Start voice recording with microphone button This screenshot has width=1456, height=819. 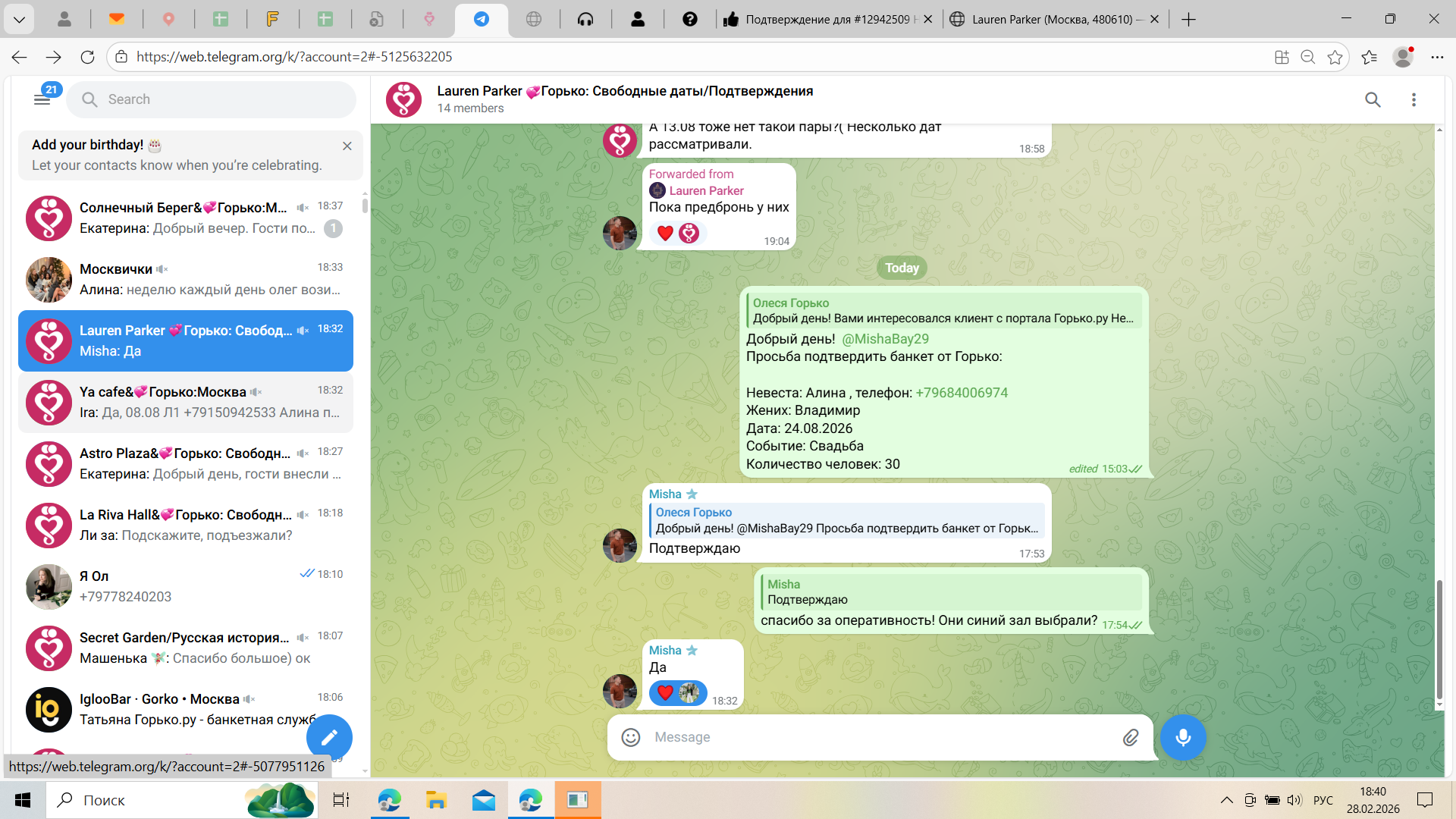coord(1182,737)
